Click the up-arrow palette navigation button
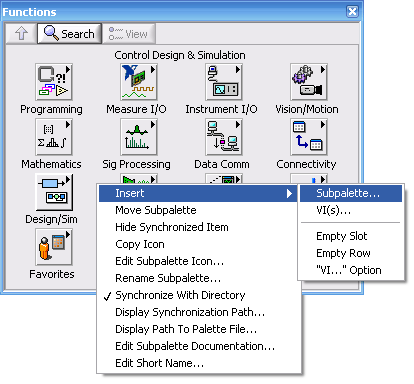Image resolution: width=414 pixels, height=384 pixels. pos(21,33)
